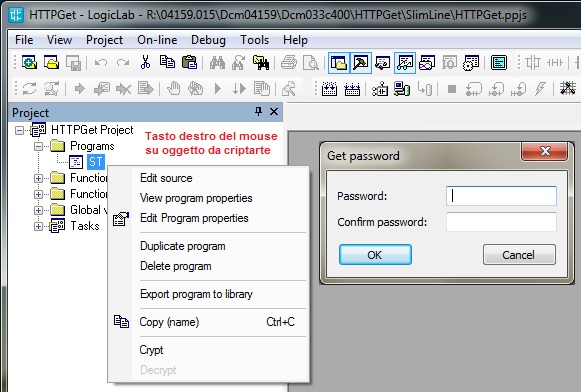Click the grid settings tools icon
Viewport: 581px width, 392px height.
pos(568,89)
